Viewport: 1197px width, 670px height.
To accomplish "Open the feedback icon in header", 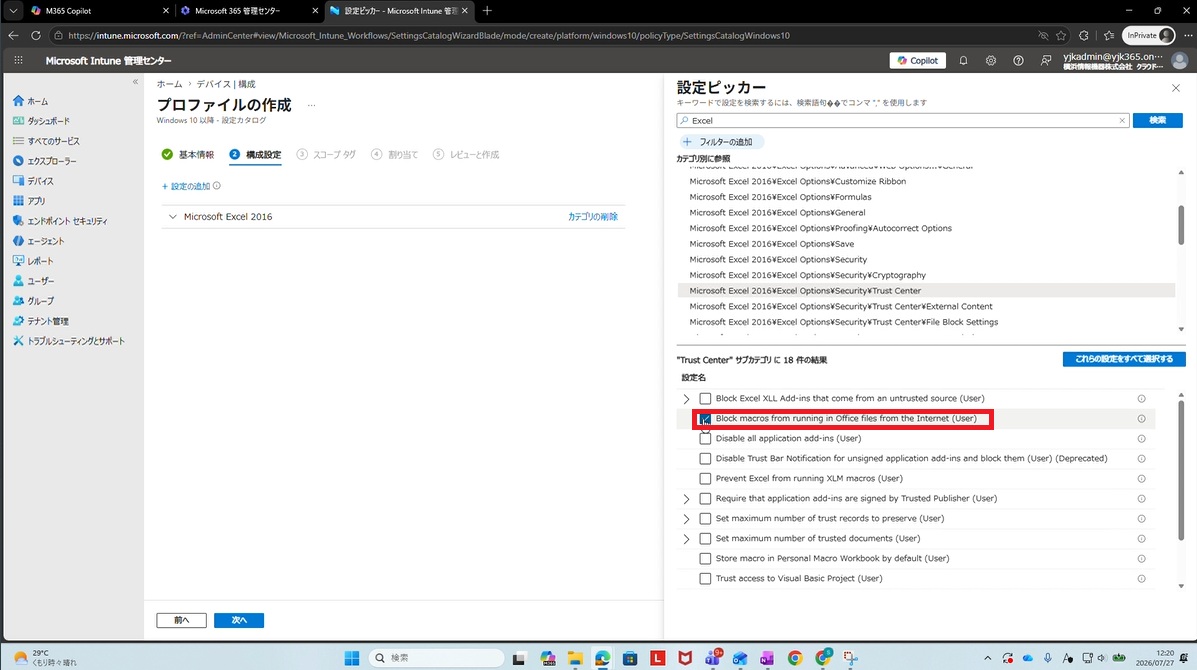I will [1046, 60].
